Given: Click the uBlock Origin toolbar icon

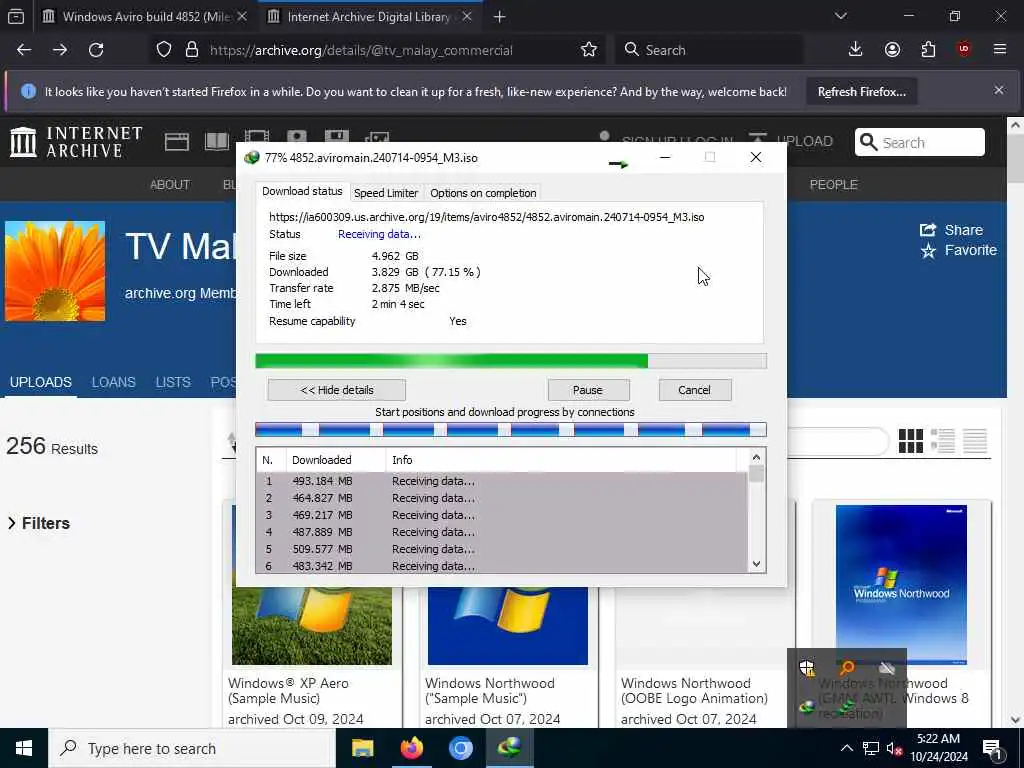Looking at the screenshot, I should click(x=963, y=49).
